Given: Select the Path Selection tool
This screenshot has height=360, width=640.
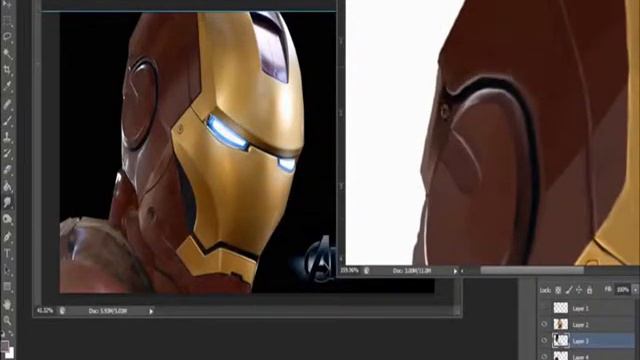Looking at the screenshot, I should click(7, 270).
